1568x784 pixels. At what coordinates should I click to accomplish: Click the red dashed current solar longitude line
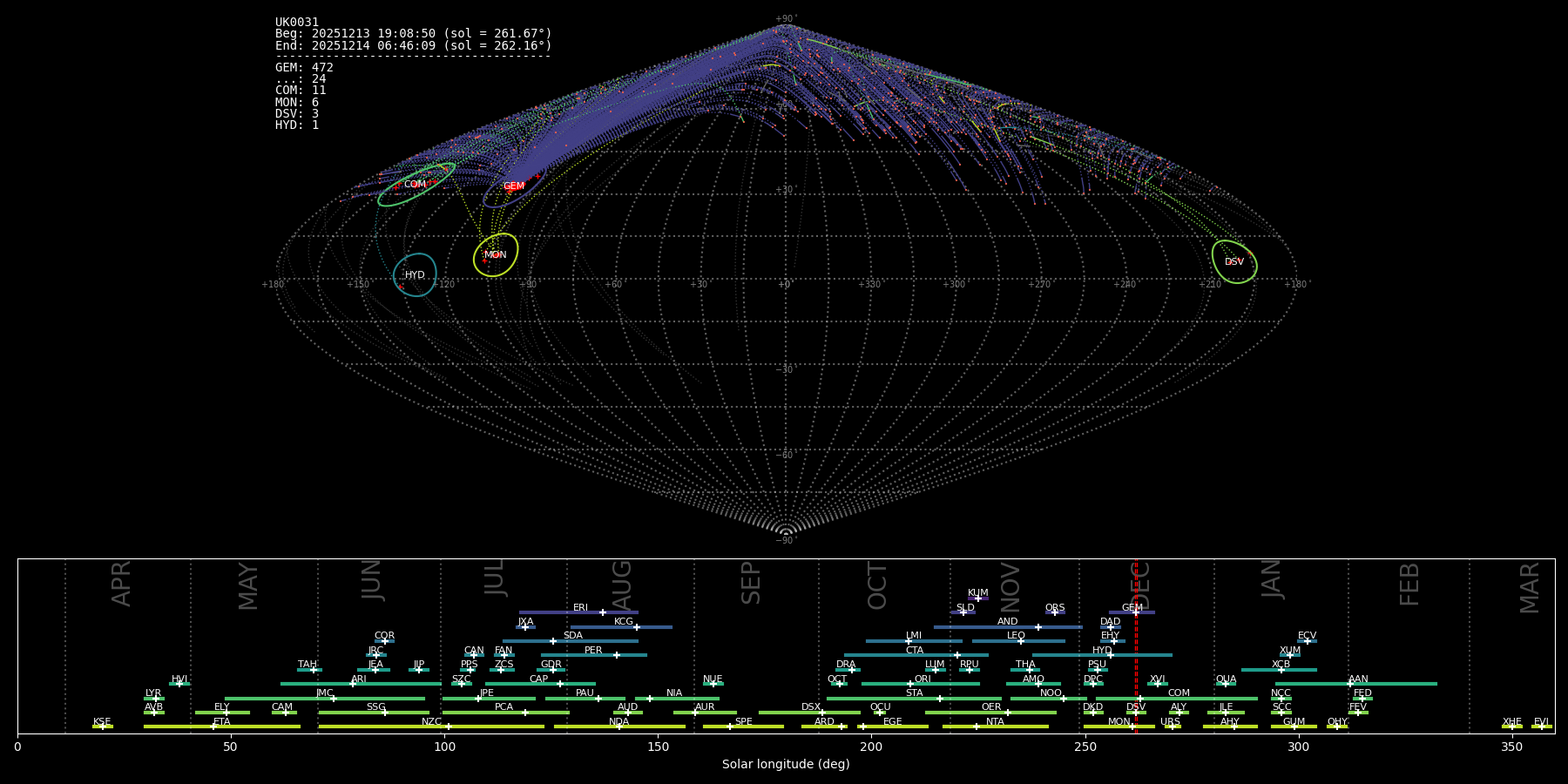(x=1136, y=662)
